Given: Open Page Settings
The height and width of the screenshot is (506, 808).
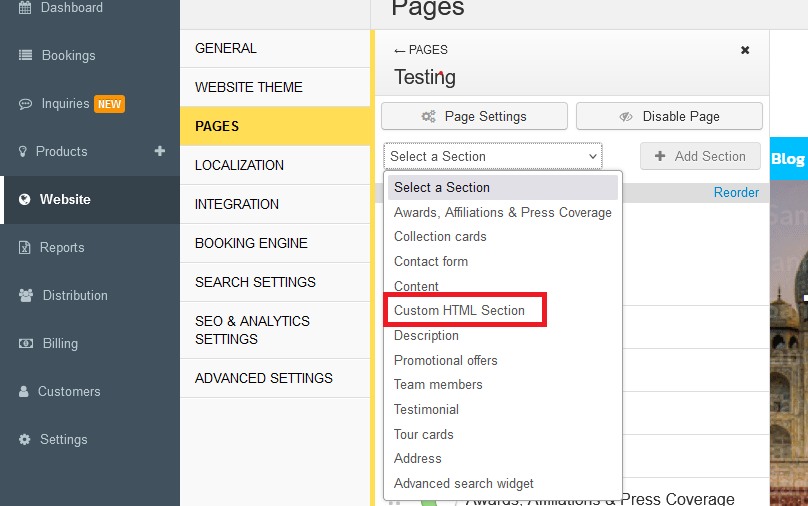Looking at the screenshot, I should pyautogui.click(x=474, y=116).
